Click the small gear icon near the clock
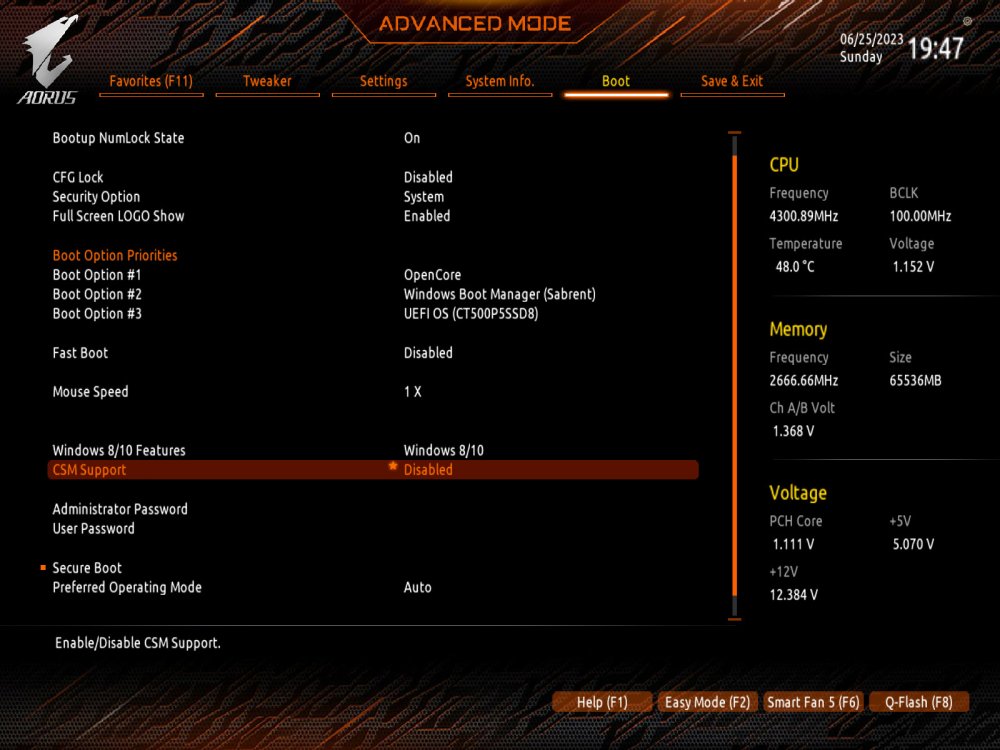 coord(967,21)
